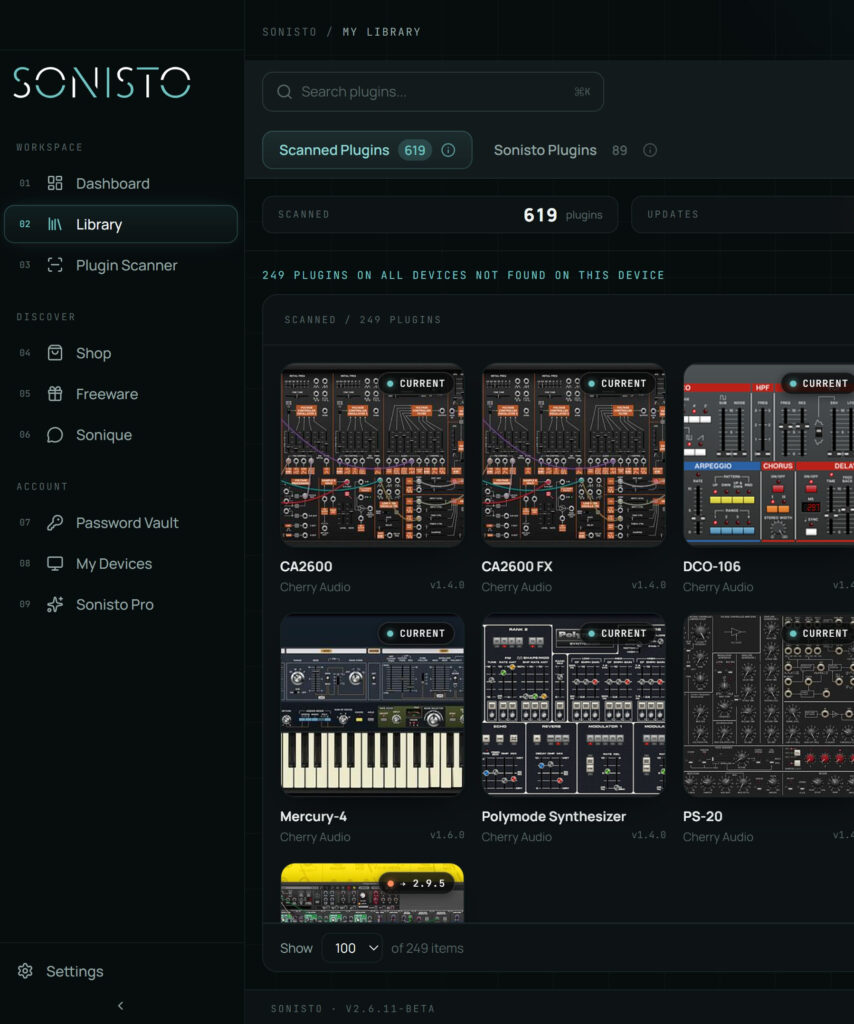The image size is (854, 1024).
Task: Click info icon beside Sonisto Plugins count
Action: click(650, 150)
